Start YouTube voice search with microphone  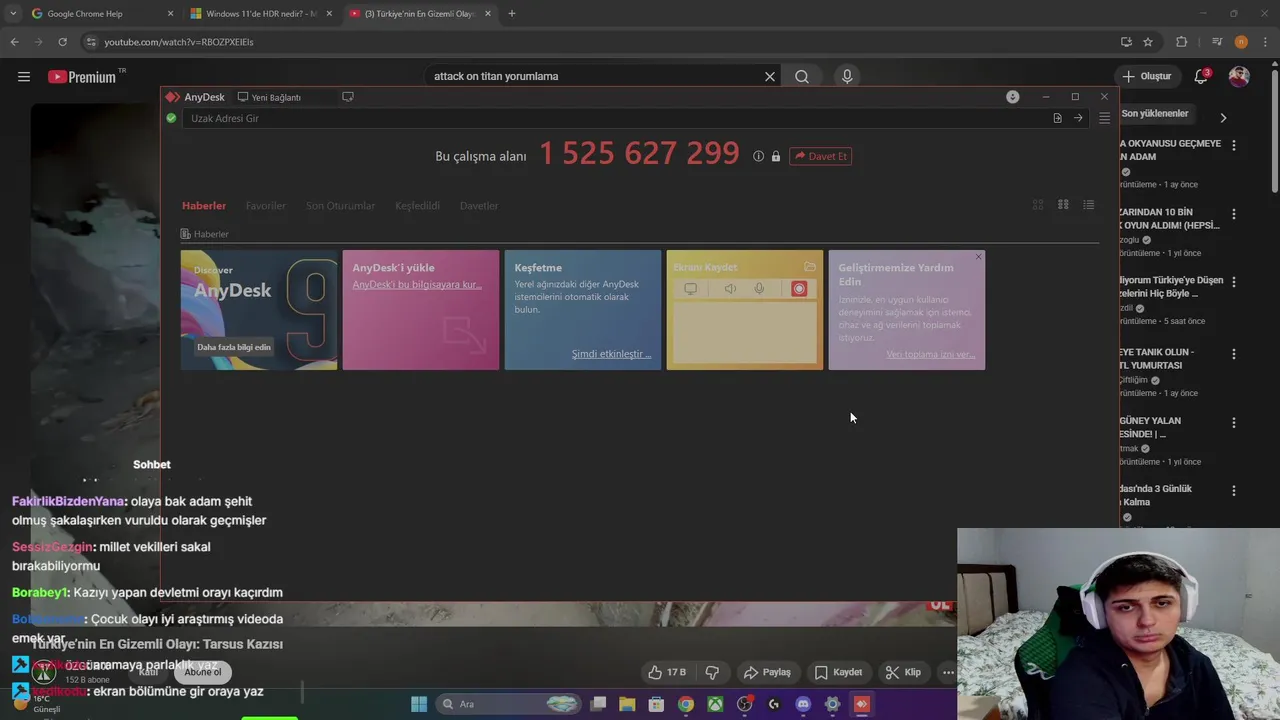(847, 76)
